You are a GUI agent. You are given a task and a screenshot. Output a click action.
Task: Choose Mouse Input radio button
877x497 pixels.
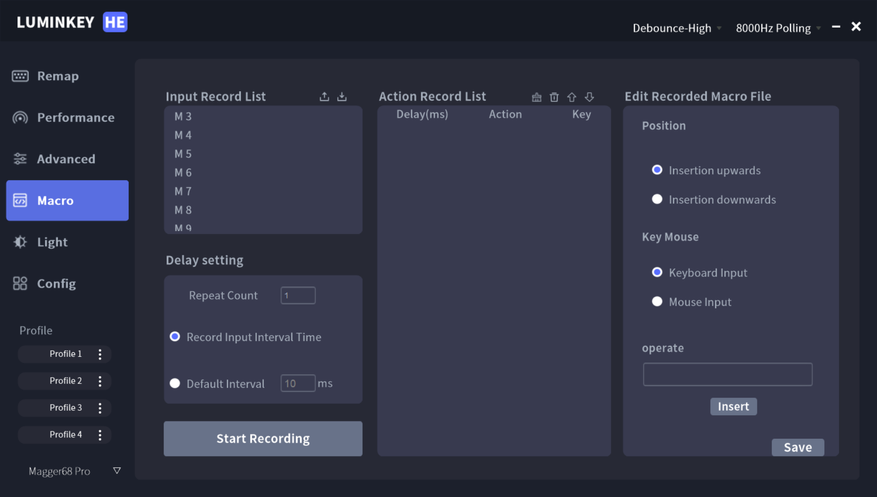click(657, 301)
